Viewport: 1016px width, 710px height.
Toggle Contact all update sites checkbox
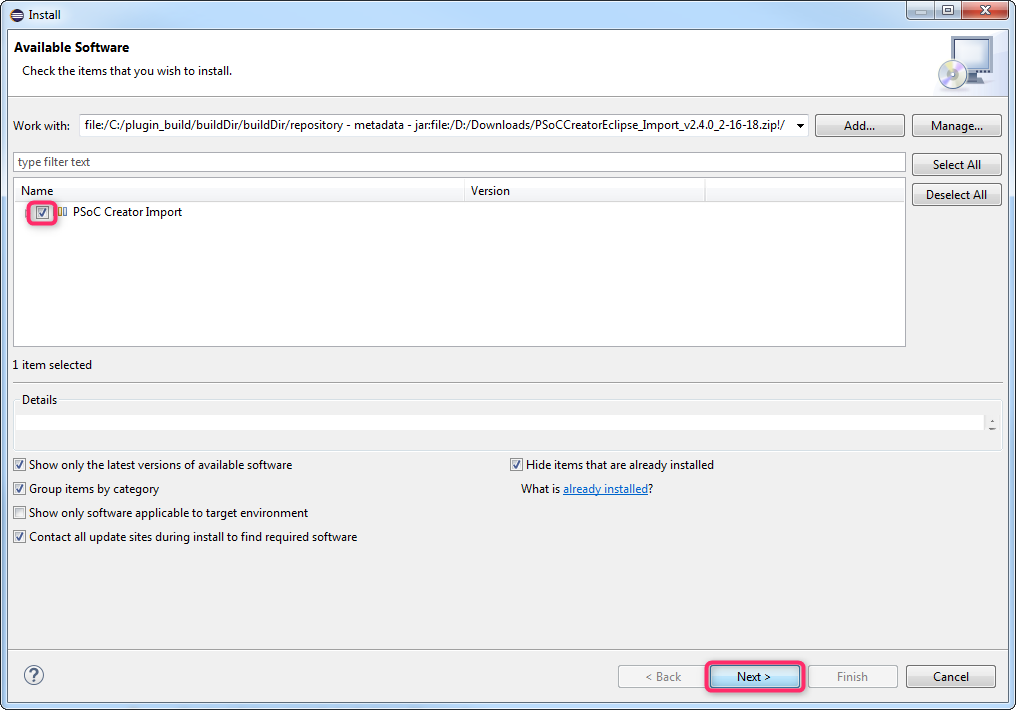click(x=19, y=536)
